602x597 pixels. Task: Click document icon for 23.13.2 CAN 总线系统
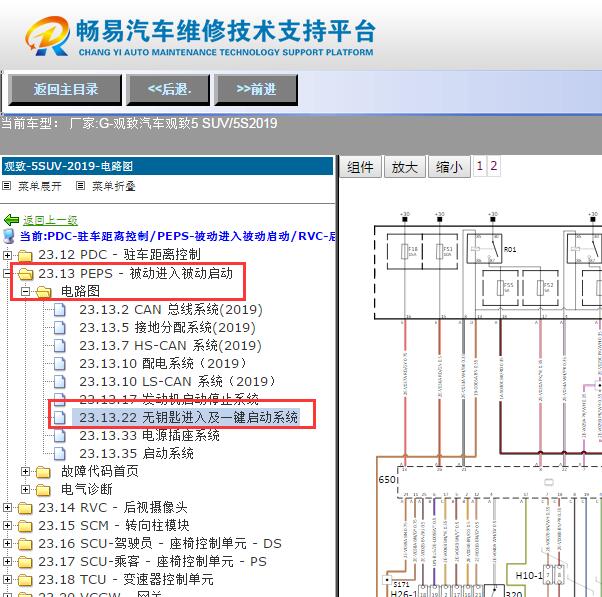tap(60, 310)
